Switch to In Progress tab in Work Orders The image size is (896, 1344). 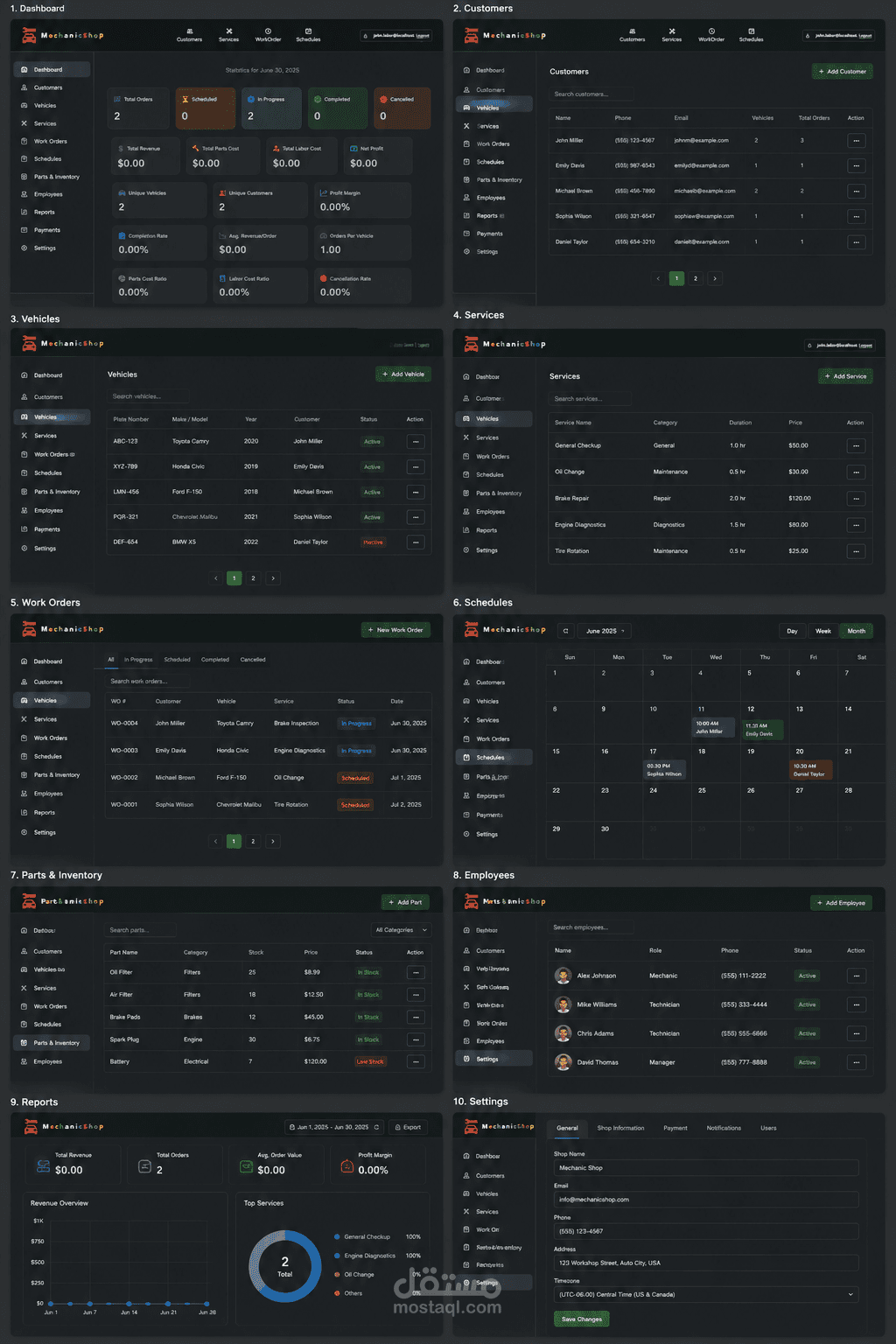(138, 660)
